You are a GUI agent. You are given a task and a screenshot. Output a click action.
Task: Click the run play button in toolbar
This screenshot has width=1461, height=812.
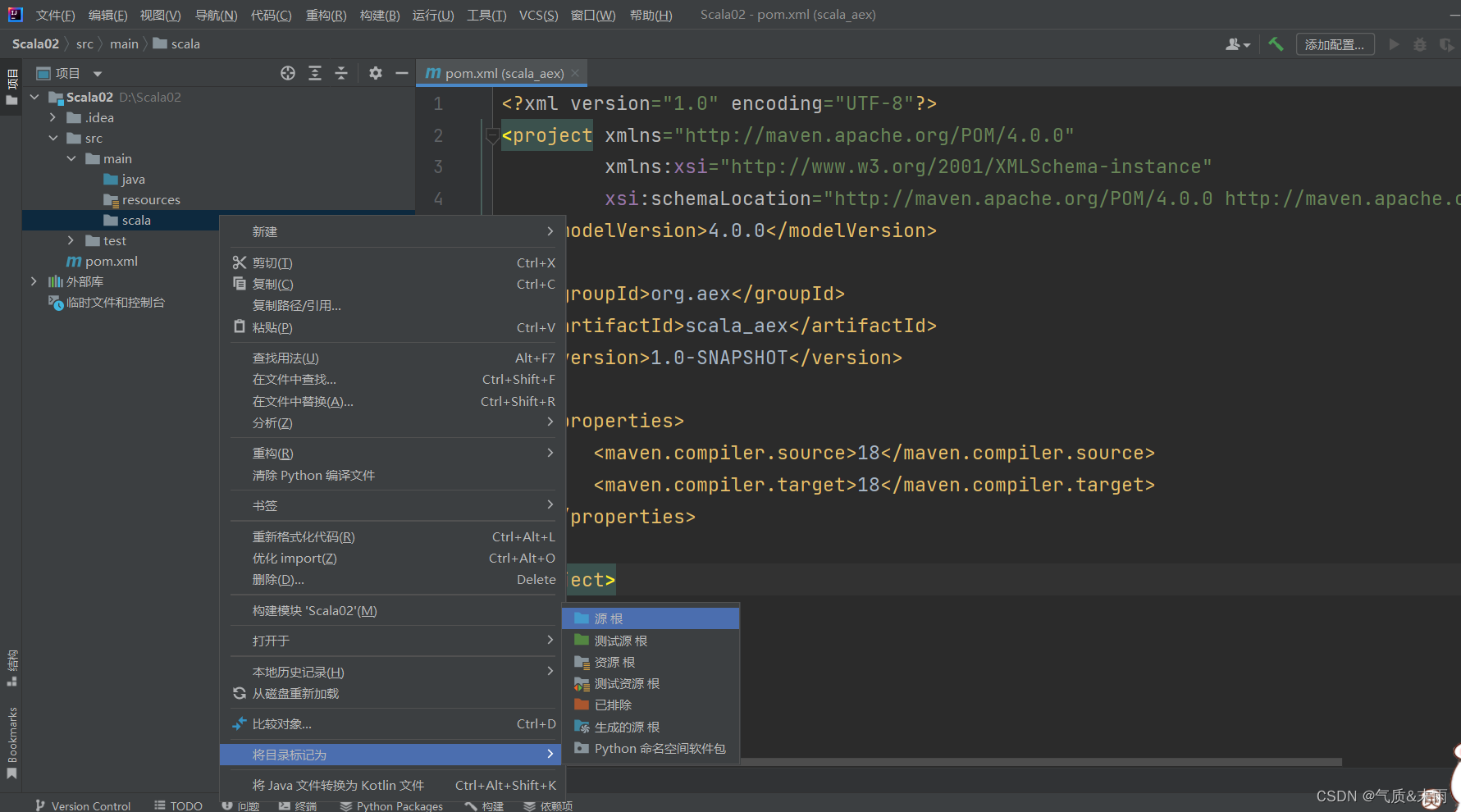1394,44
